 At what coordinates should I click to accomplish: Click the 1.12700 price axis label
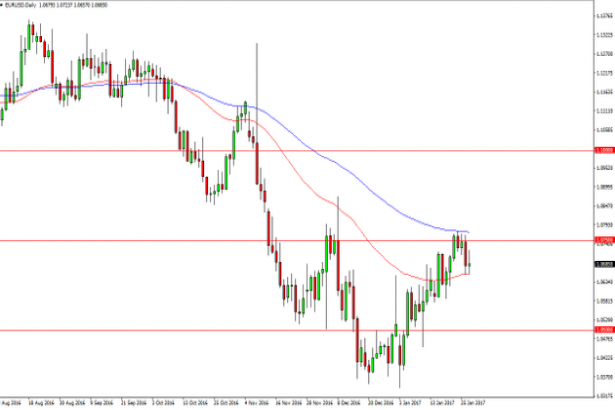click(x=604, y=54)
